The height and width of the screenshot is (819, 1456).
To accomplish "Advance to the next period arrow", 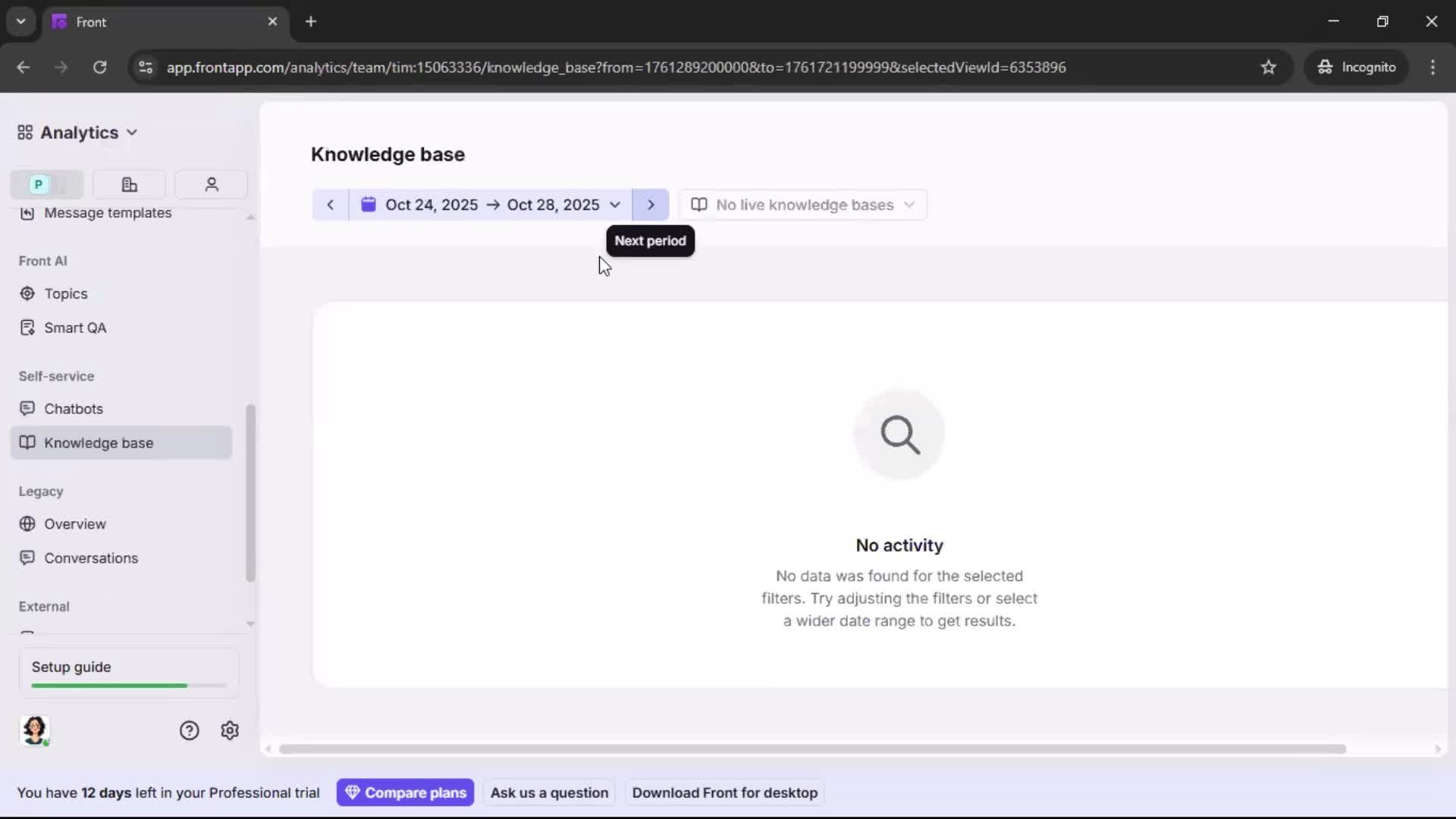I will [x=651, y=205].
